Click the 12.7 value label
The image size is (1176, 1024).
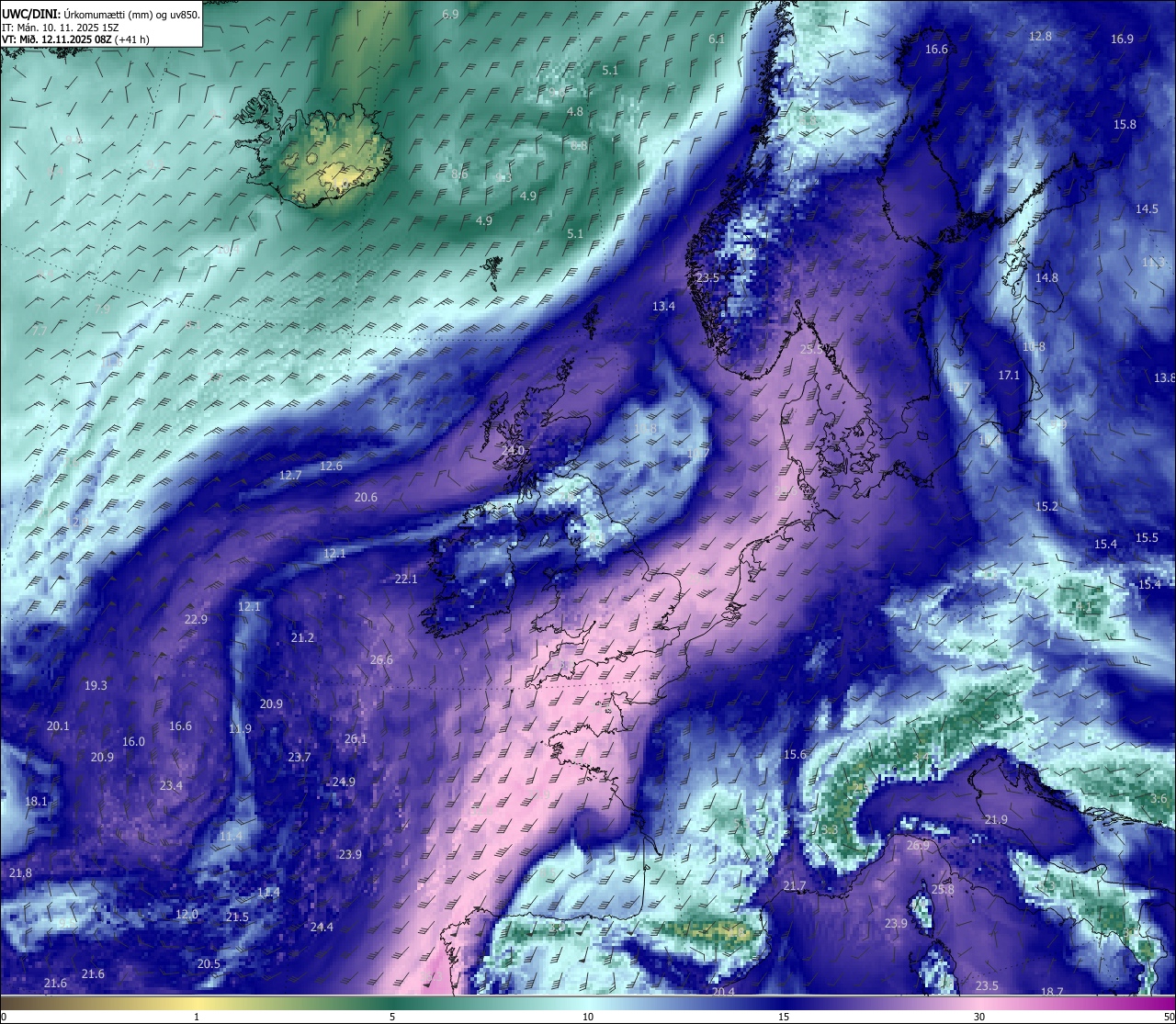tap(290, 476)
